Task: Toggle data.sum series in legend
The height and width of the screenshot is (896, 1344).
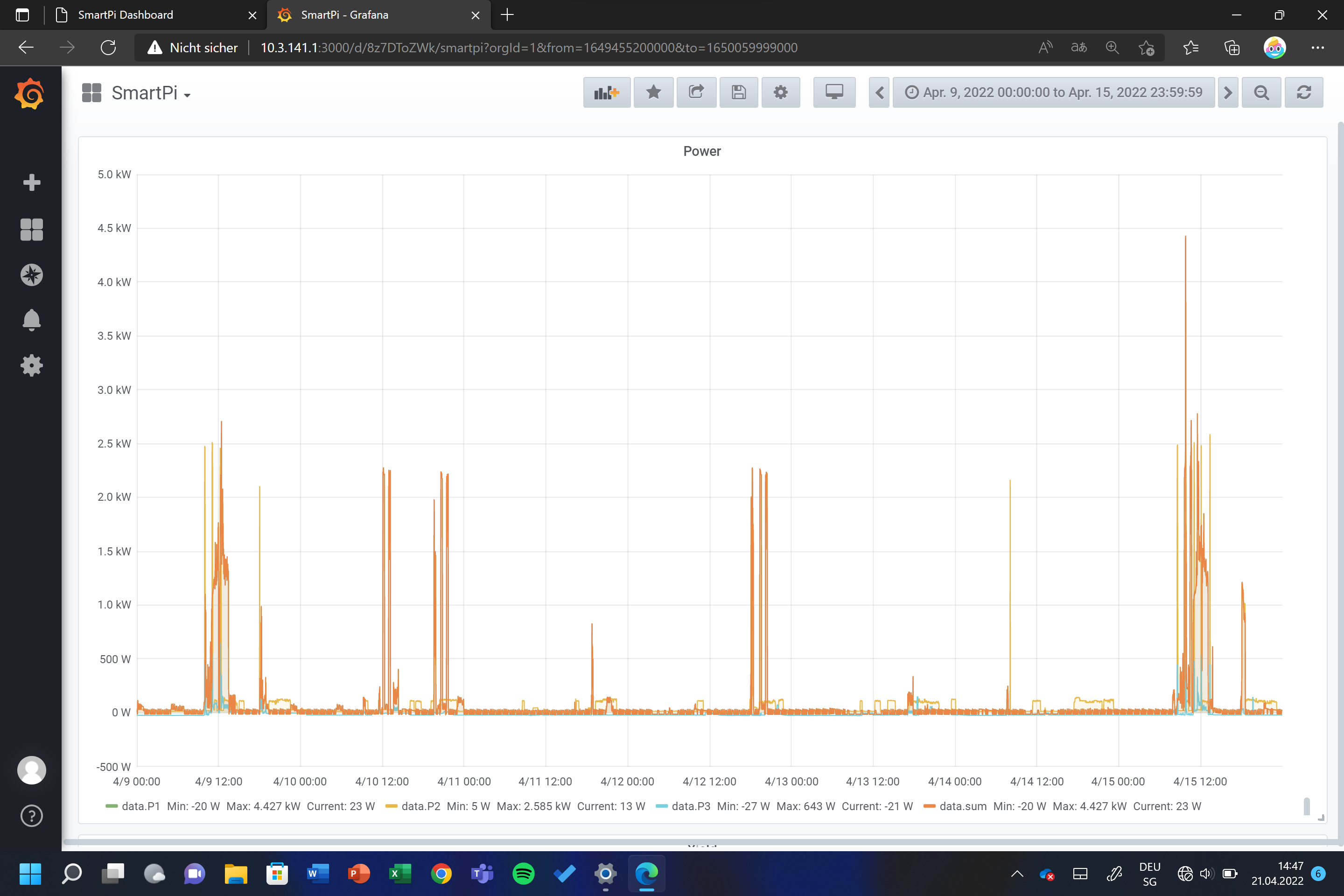Action: 962,806
